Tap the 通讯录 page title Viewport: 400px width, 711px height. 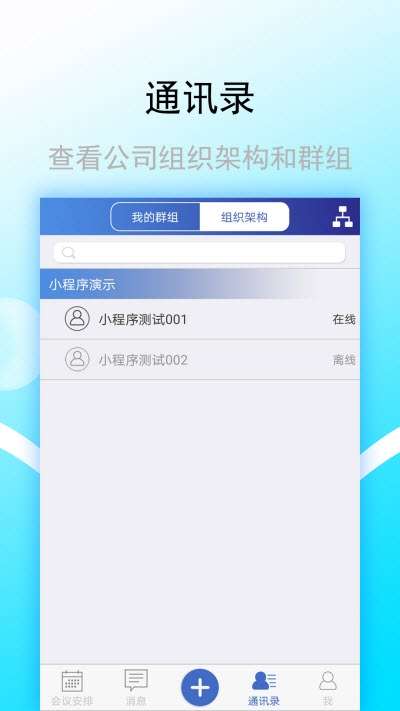pos(200,98)
